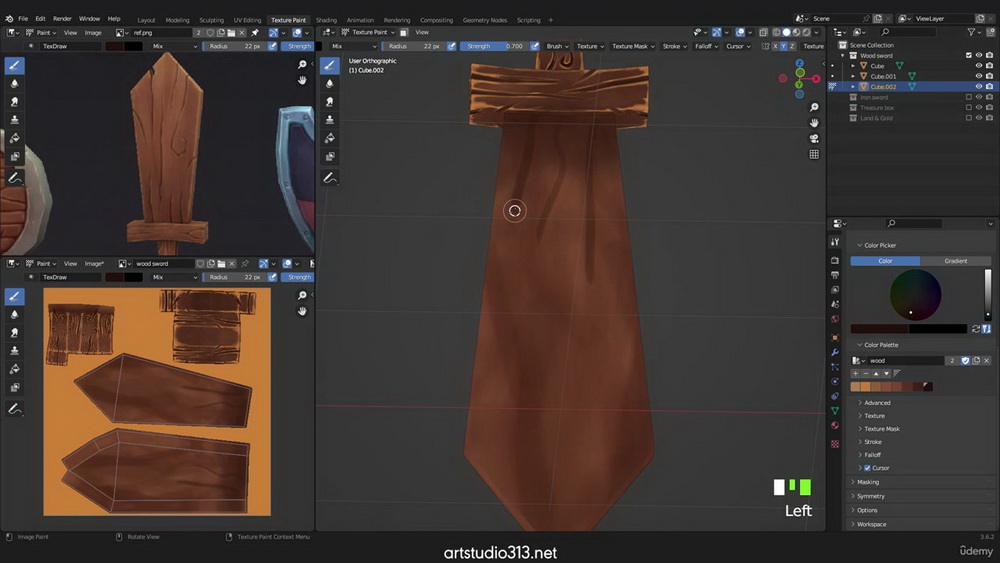The height and width of the screenshot is (563, 1000).
Task: Select the Annotate tool in 3D viewport toolbar
Action: [330, 178]
